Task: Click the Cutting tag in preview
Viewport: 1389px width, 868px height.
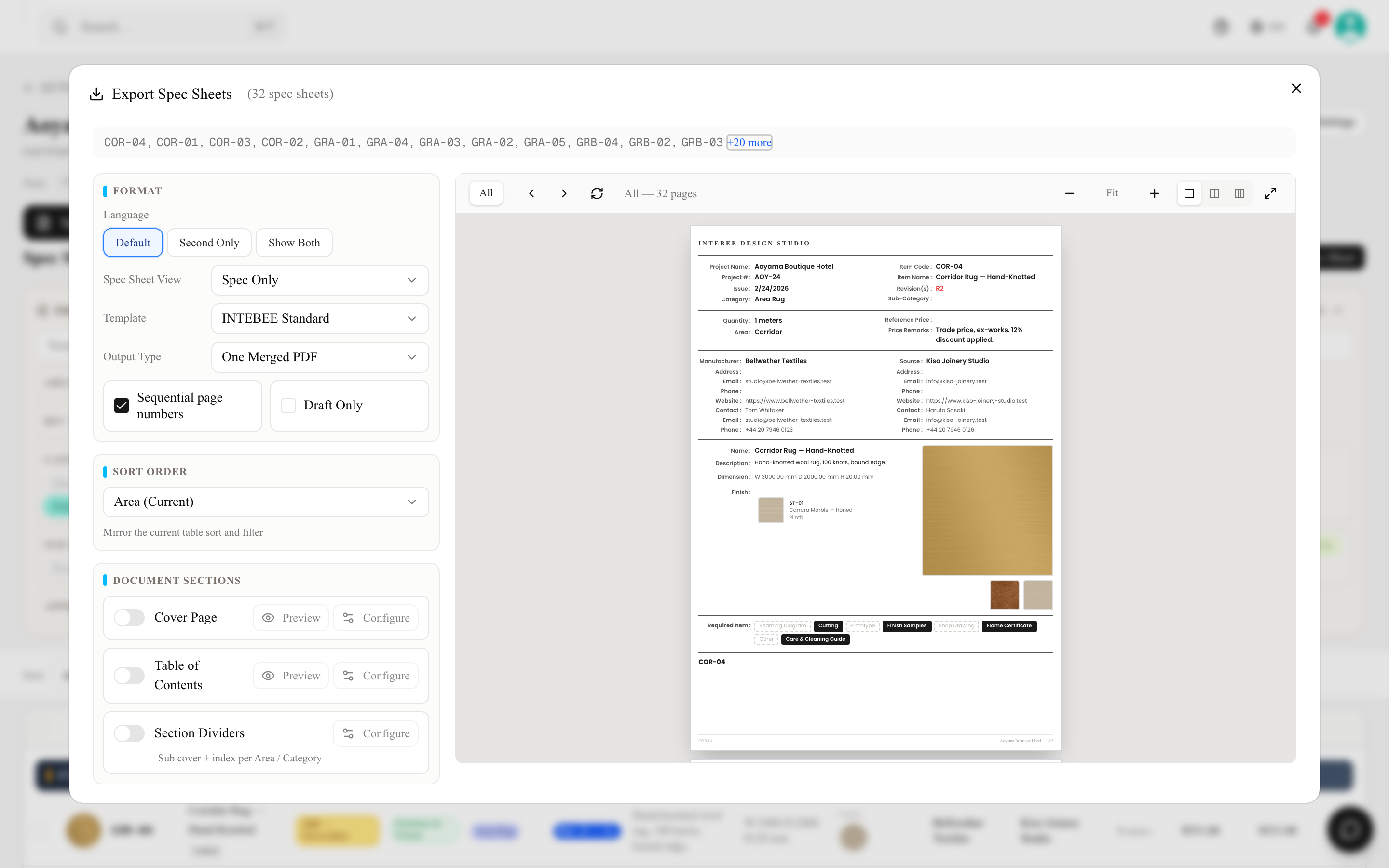Action: click(x=828, y=626)
